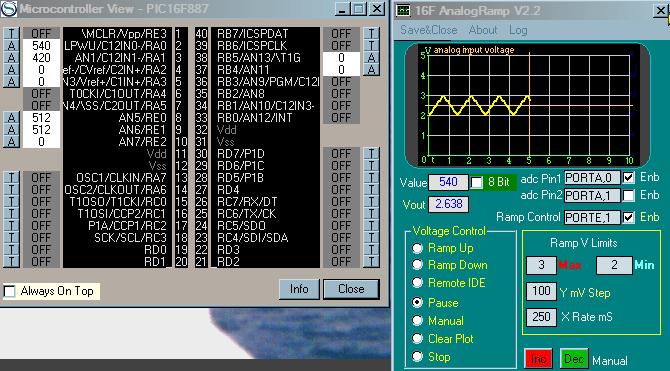
Task: Select the Ramp Up radio button
Action: pyautogui.click(x=417, y=248)
